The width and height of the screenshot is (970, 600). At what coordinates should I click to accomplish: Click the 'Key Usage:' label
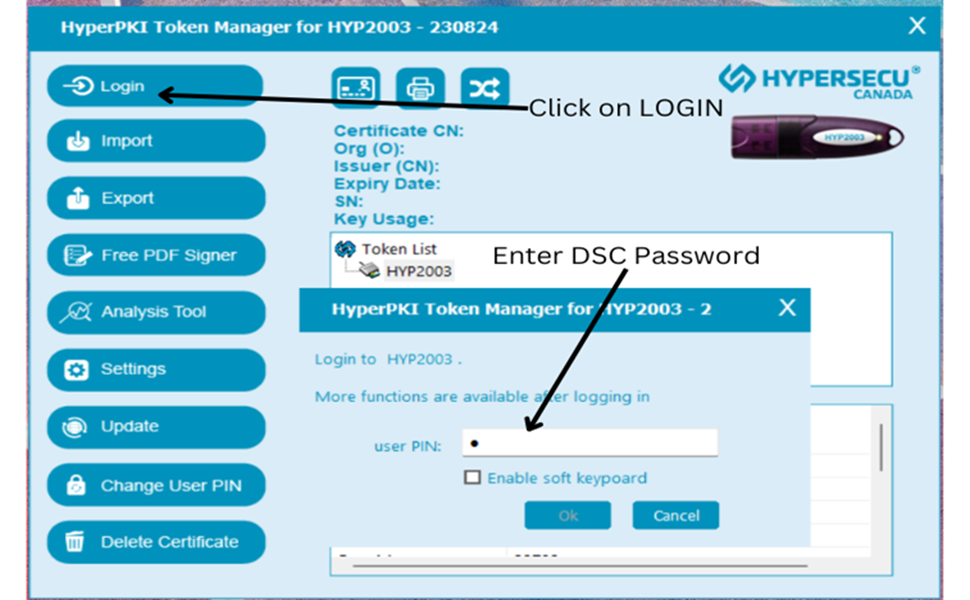384,219
